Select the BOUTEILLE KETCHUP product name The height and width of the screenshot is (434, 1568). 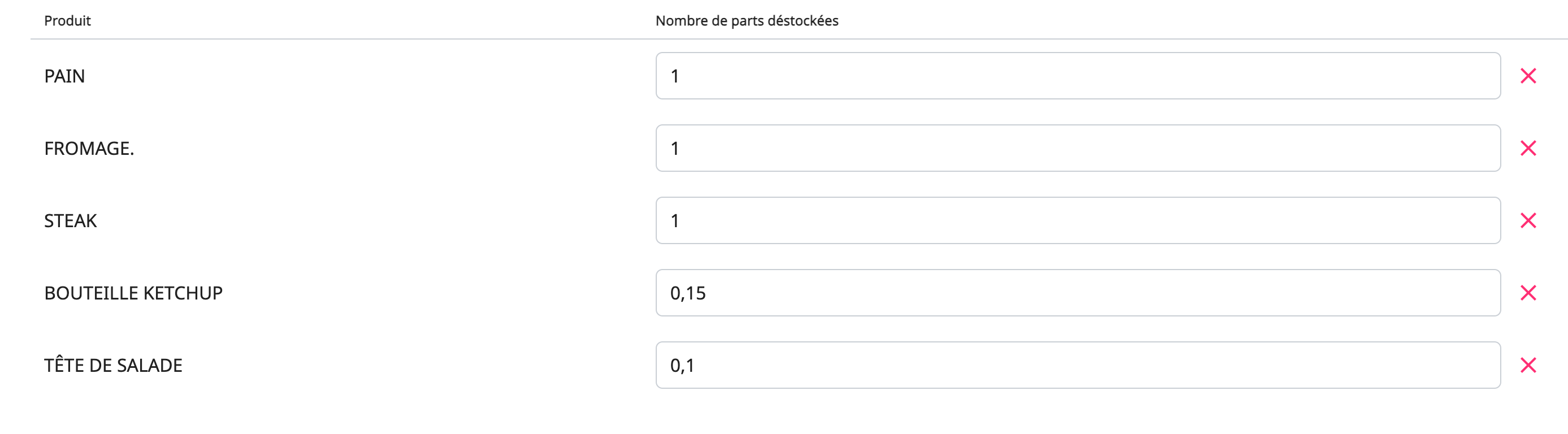click(x=133, y=293)
